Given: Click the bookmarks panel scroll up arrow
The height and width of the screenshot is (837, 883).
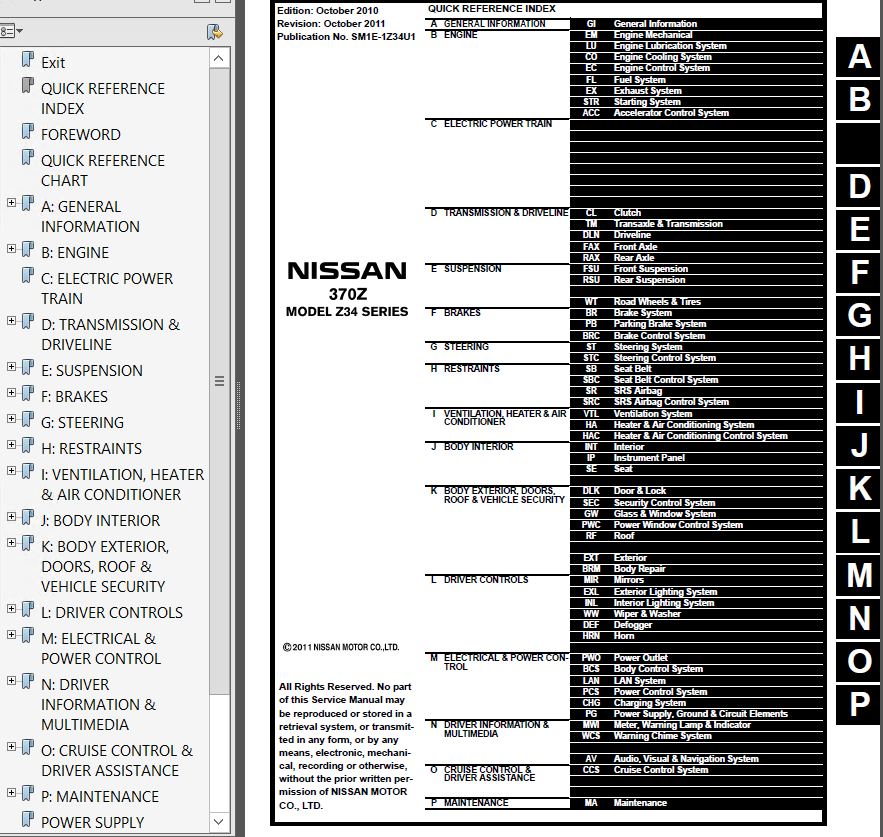Looking at the screenshot, I should coord(219,59).
